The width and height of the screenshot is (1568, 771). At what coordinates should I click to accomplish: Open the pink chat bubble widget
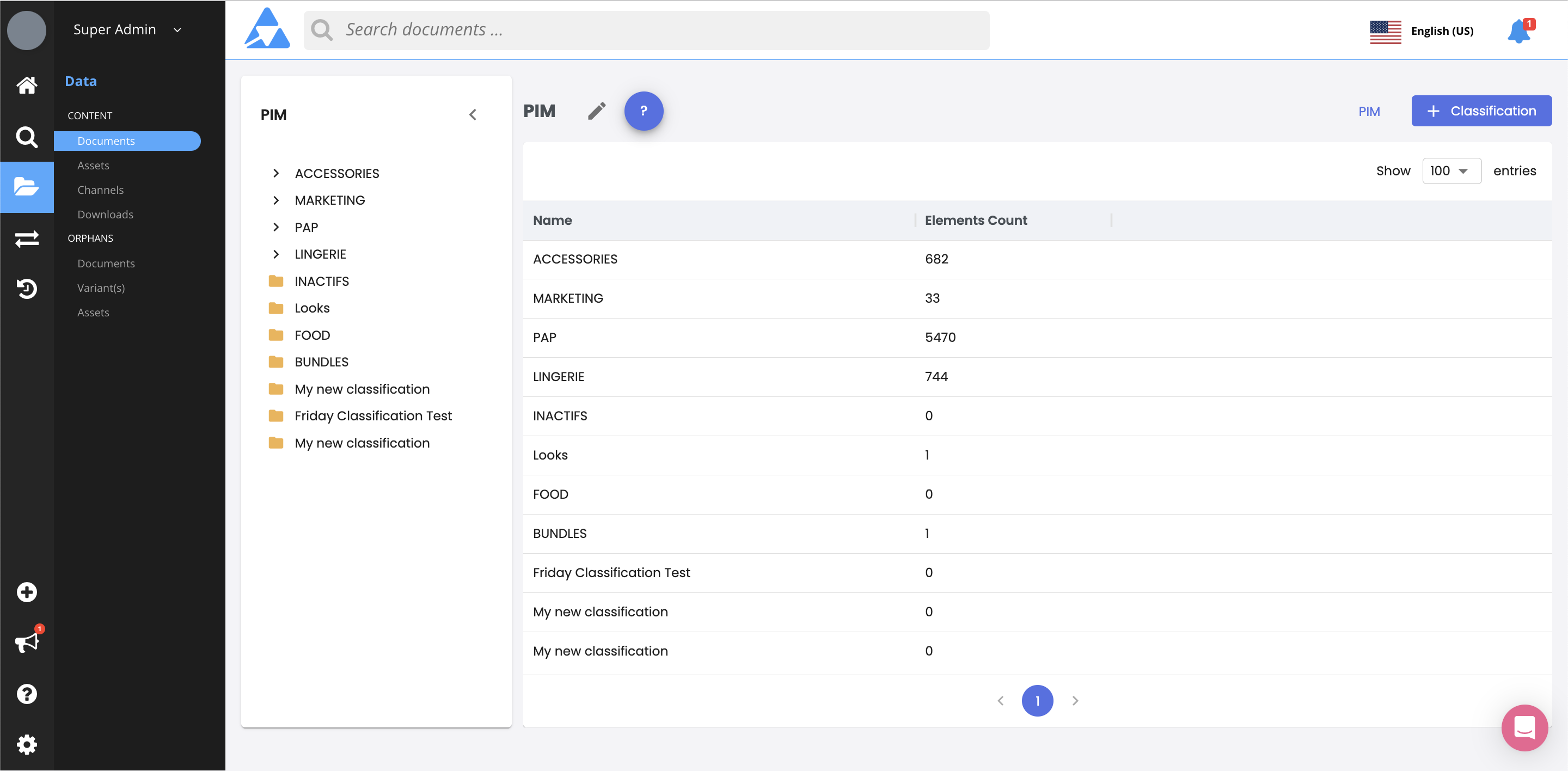click(1524, 728)
